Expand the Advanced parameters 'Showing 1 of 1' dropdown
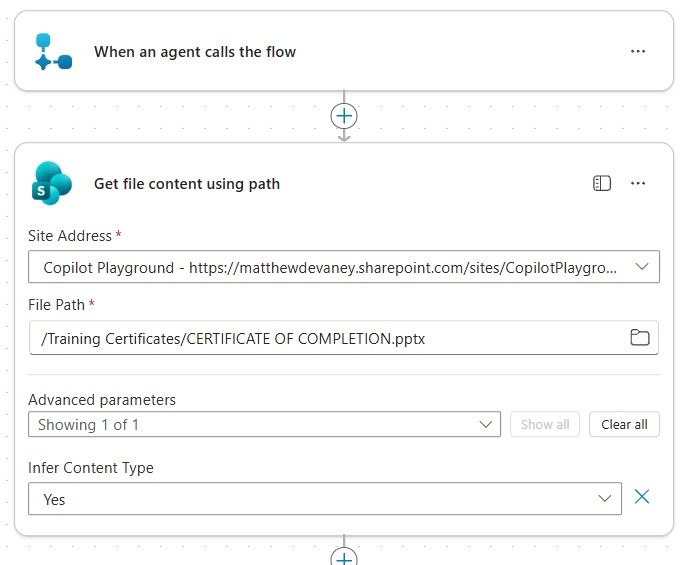Image resolution: width=688 pixels, height=565 pixels. (264, 424)
